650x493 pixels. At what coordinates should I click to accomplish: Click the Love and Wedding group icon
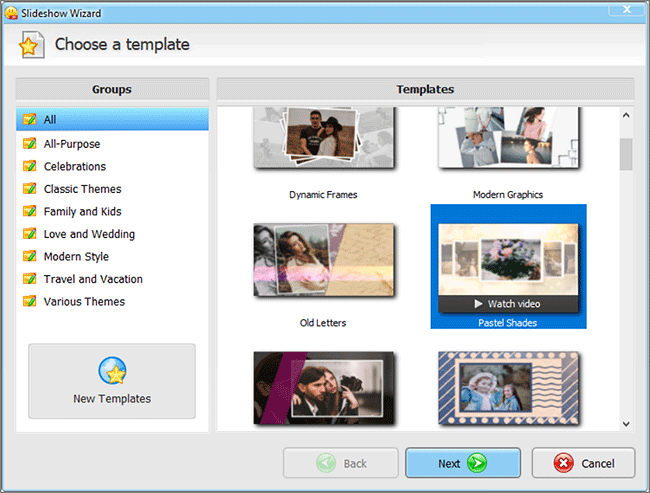pyautogui.click(x=30, y=234)
